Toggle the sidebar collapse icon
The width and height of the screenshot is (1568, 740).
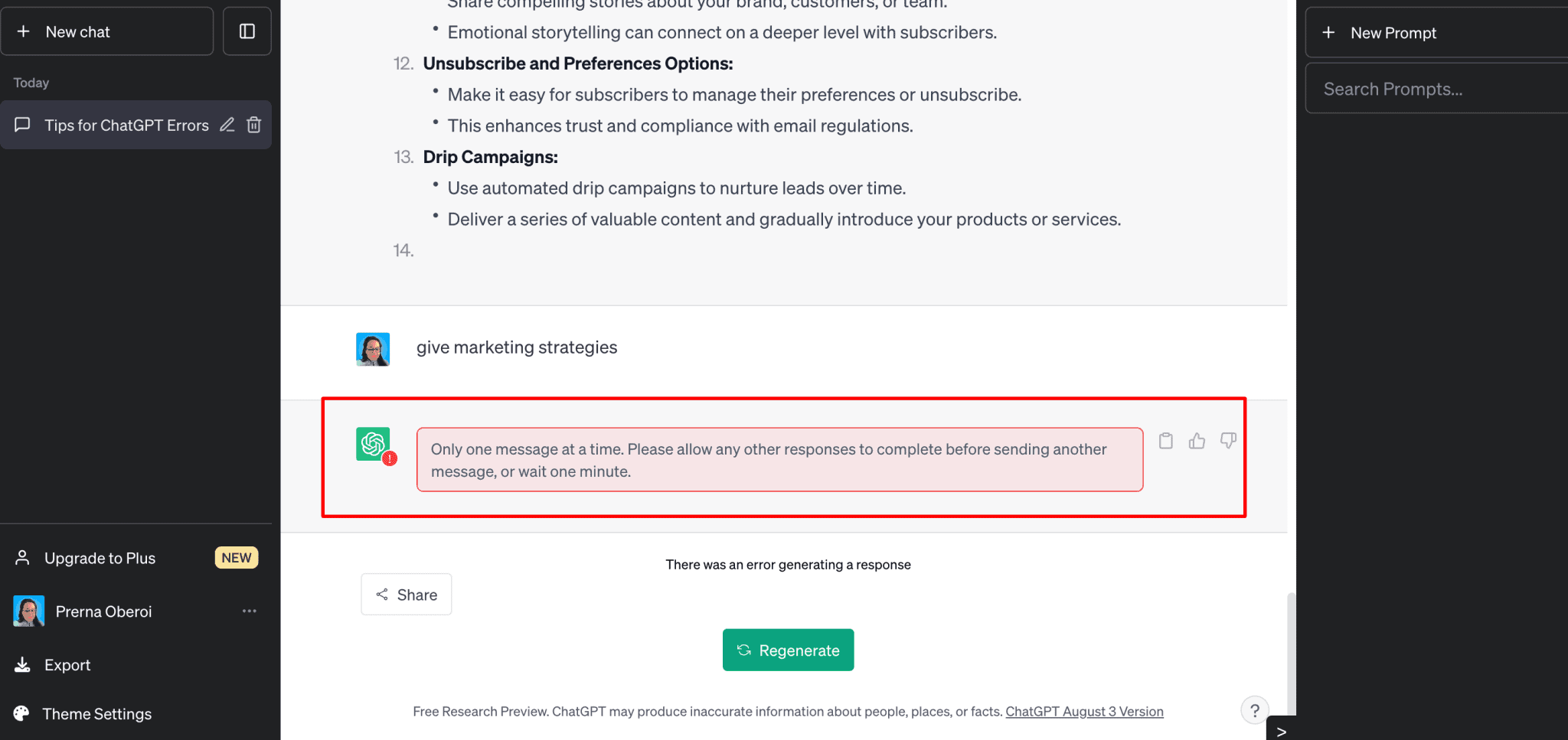pyautogui.click(x=247, y=31)
